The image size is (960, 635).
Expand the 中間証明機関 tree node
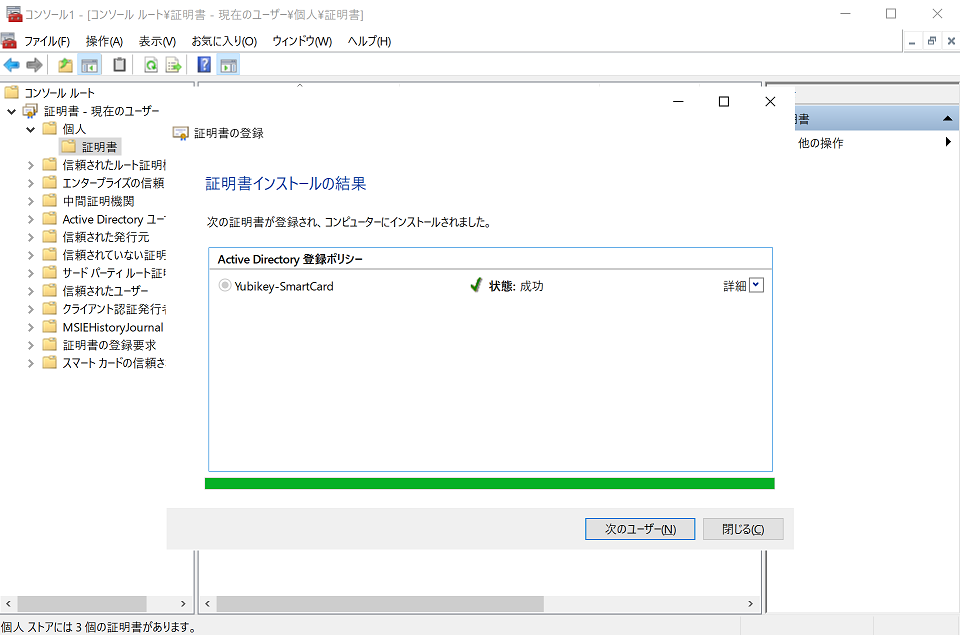click(x=30, y=201)
